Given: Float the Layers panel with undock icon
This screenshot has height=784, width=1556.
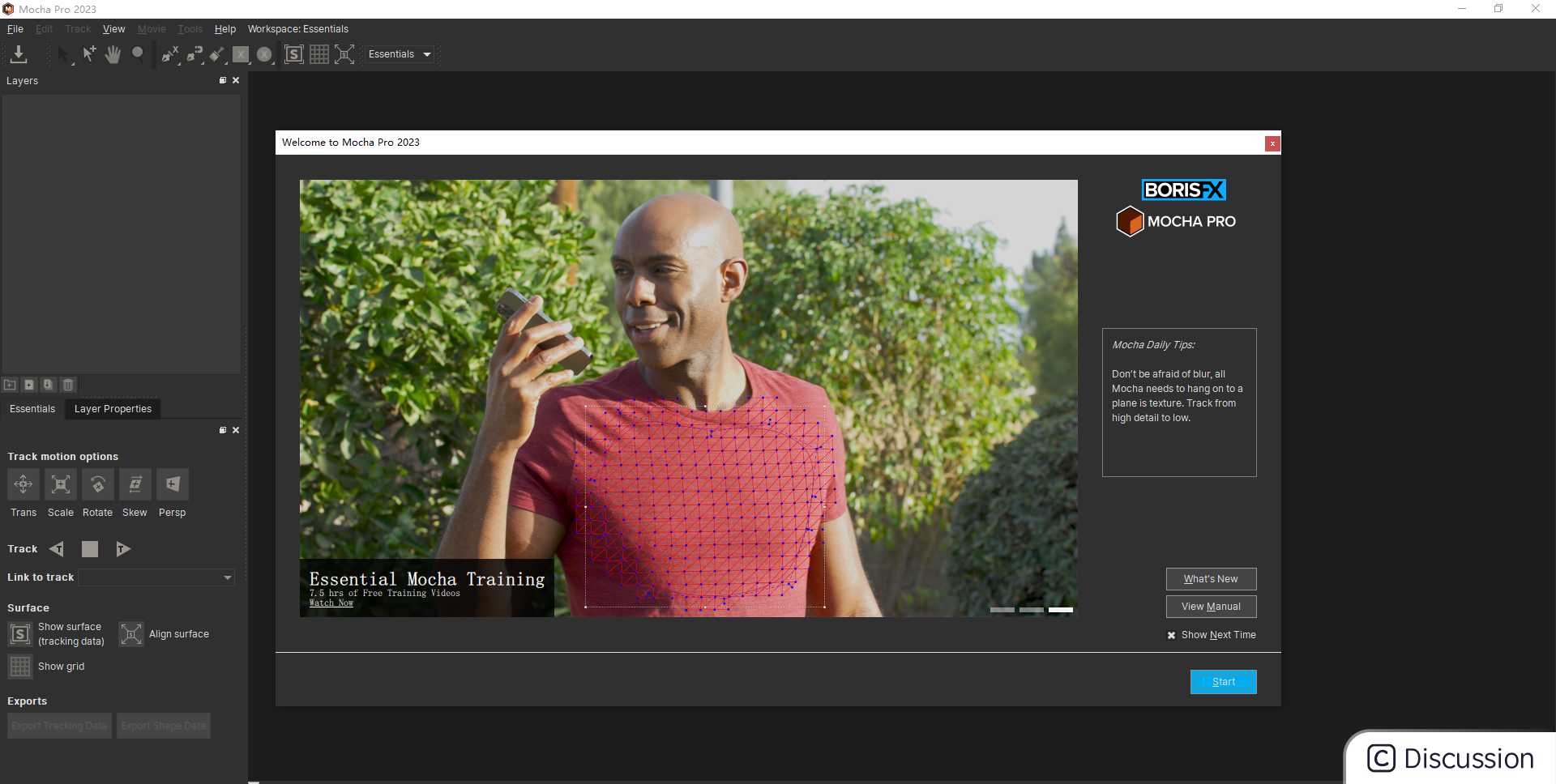Looking at the screenshot, I should pos(223,80).
